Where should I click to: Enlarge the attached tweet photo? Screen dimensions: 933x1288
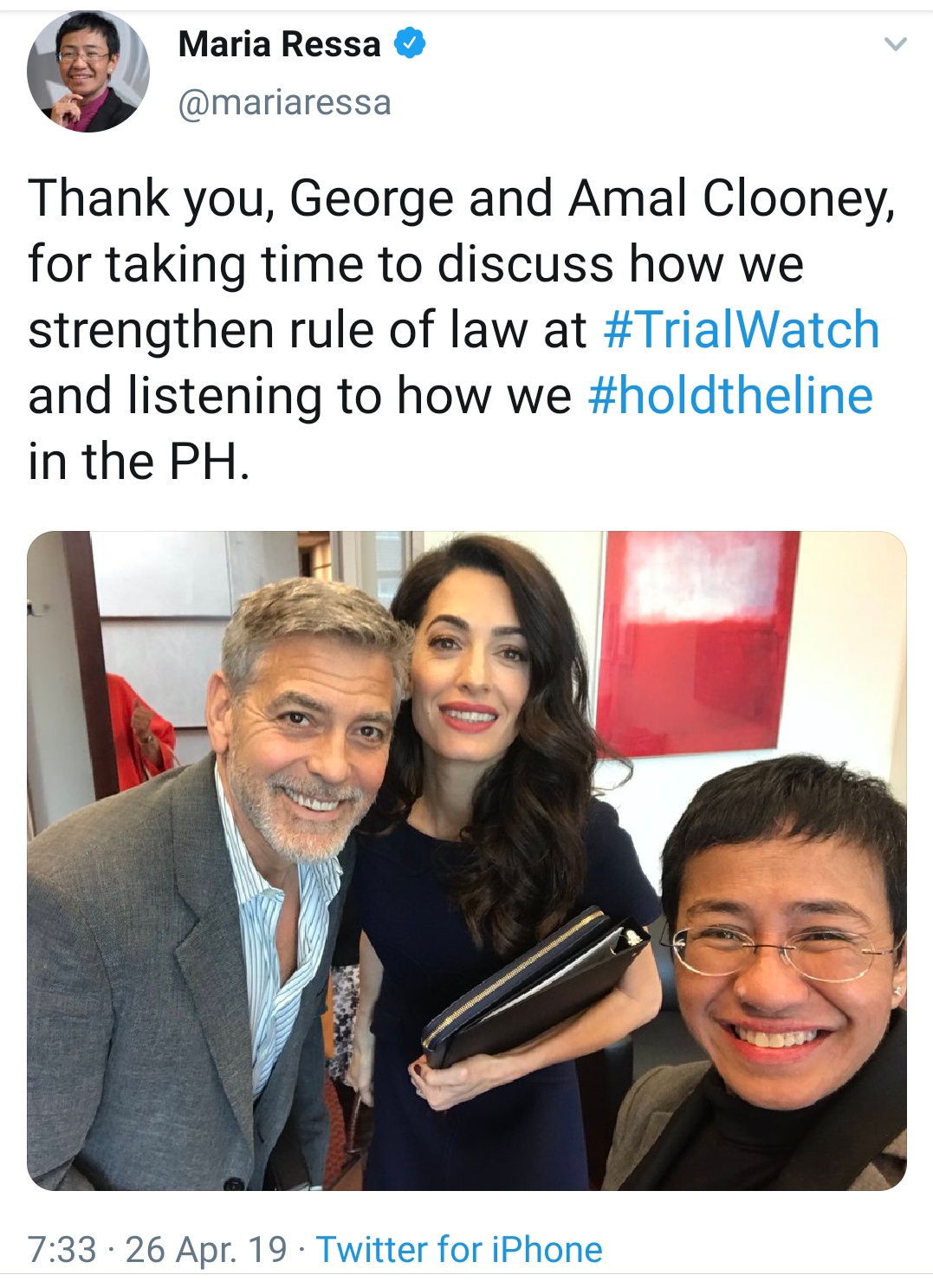(467, 860)
